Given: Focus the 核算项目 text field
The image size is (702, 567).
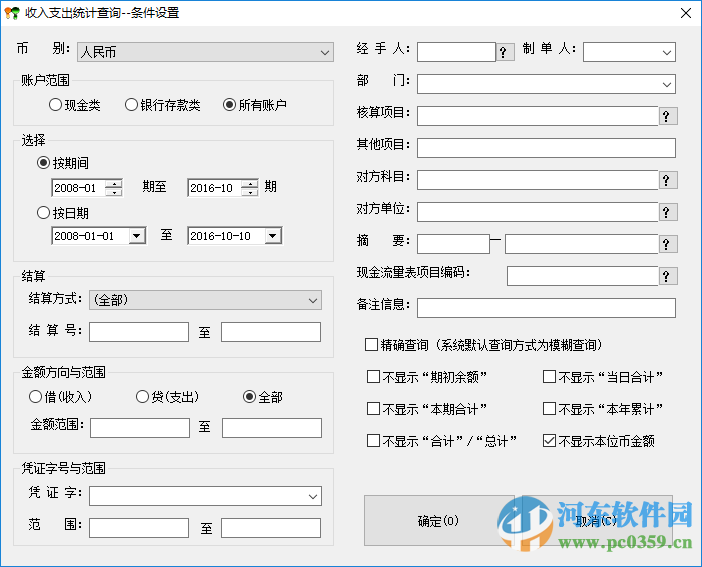Looking at the screenshot, I should tap(537, 116).
